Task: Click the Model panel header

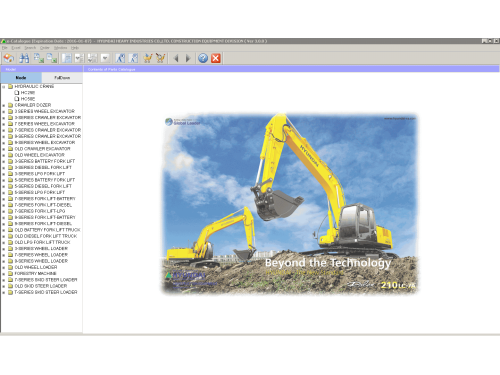Action: click(x=42, y=69)
